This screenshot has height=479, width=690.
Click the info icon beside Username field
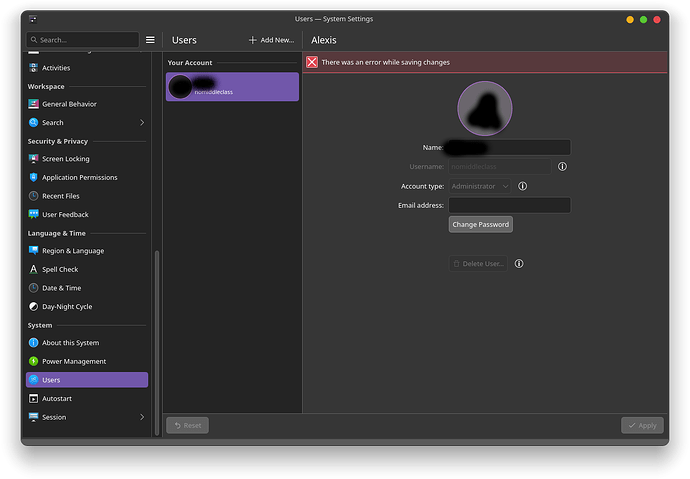(x=562, y=167)
